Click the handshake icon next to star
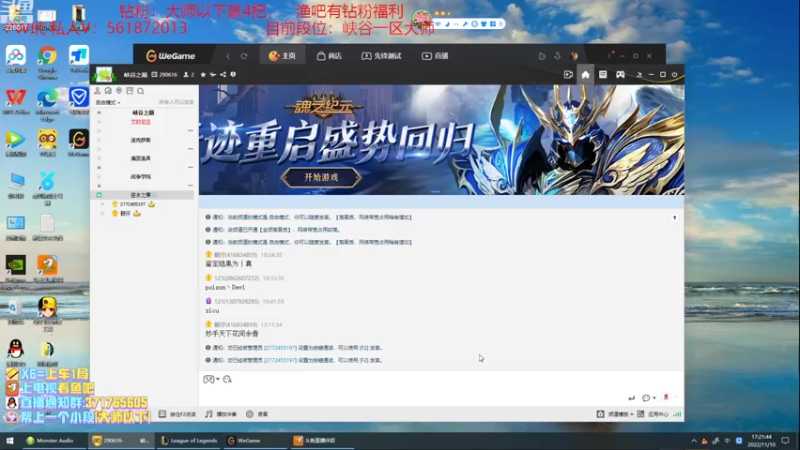800x450 pixels. click(x=213, y=74)
